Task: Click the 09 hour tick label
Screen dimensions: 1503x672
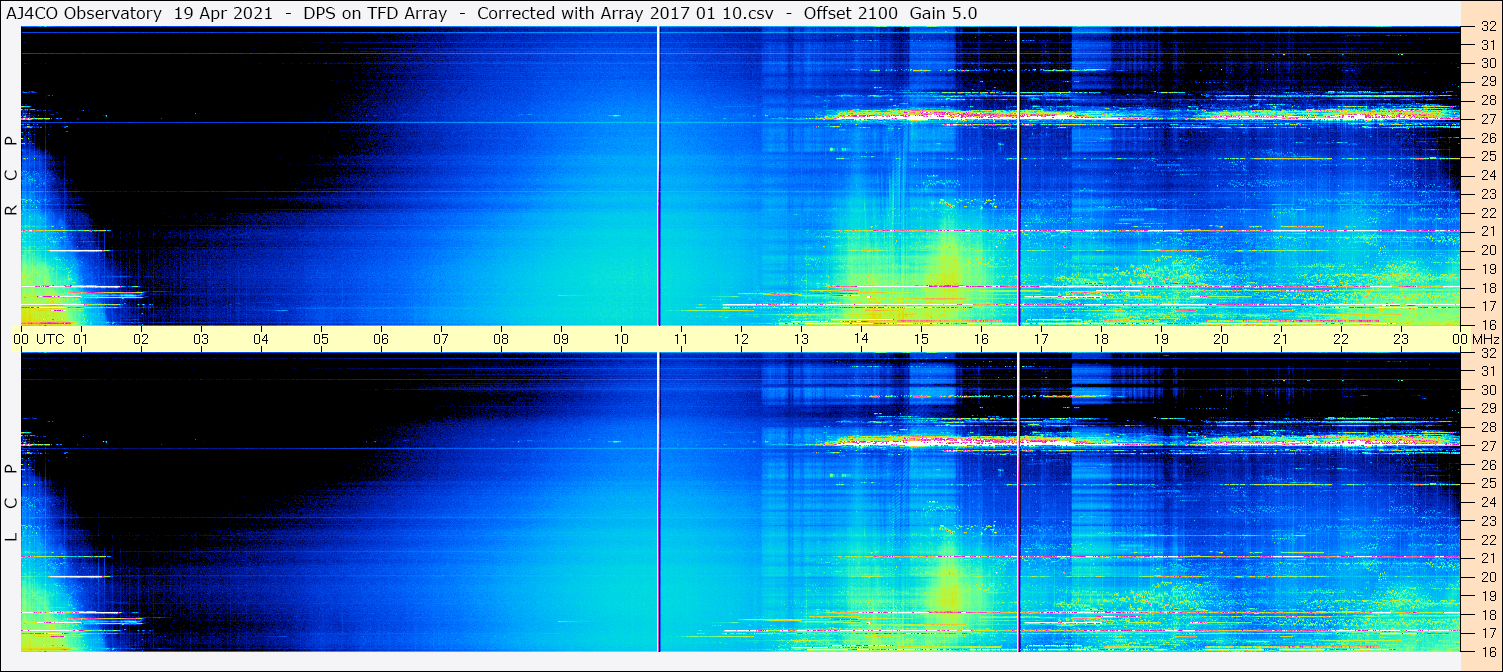Action: (x=561, y=340)
